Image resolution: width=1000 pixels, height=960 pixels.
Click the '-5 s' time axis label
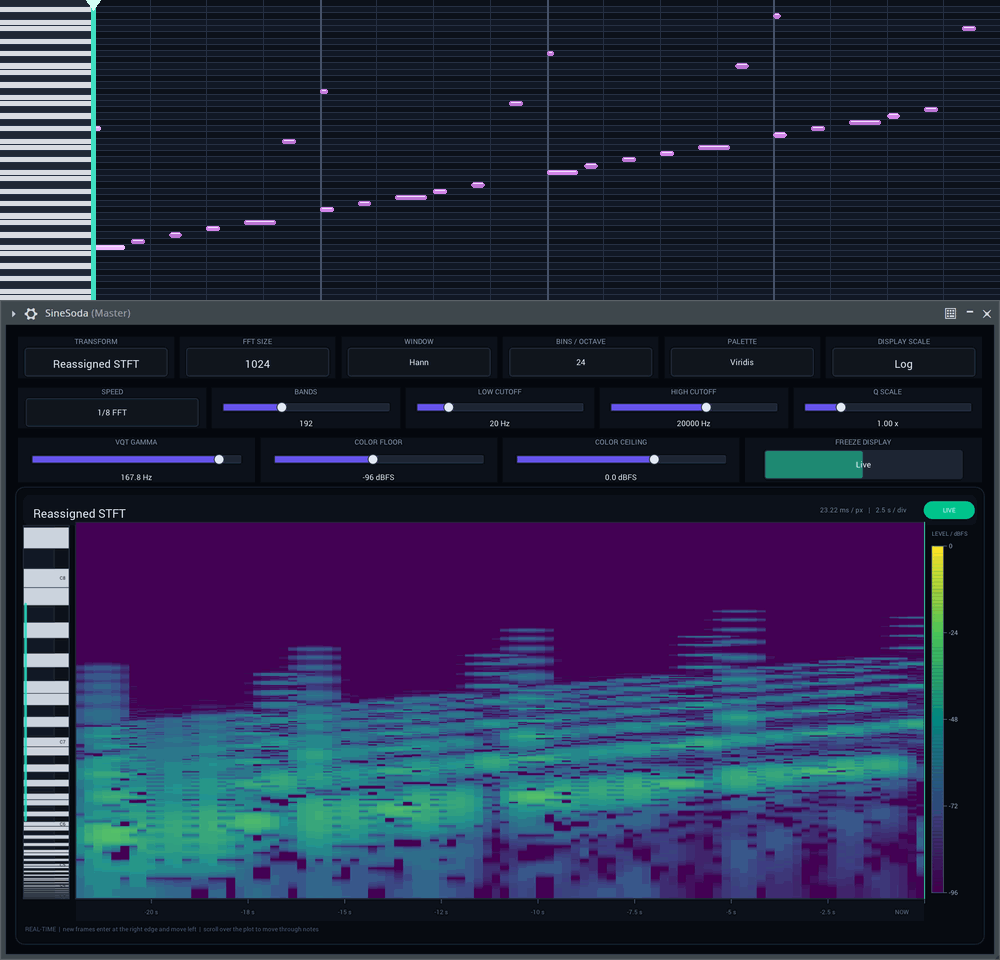[x=732, y=912]
